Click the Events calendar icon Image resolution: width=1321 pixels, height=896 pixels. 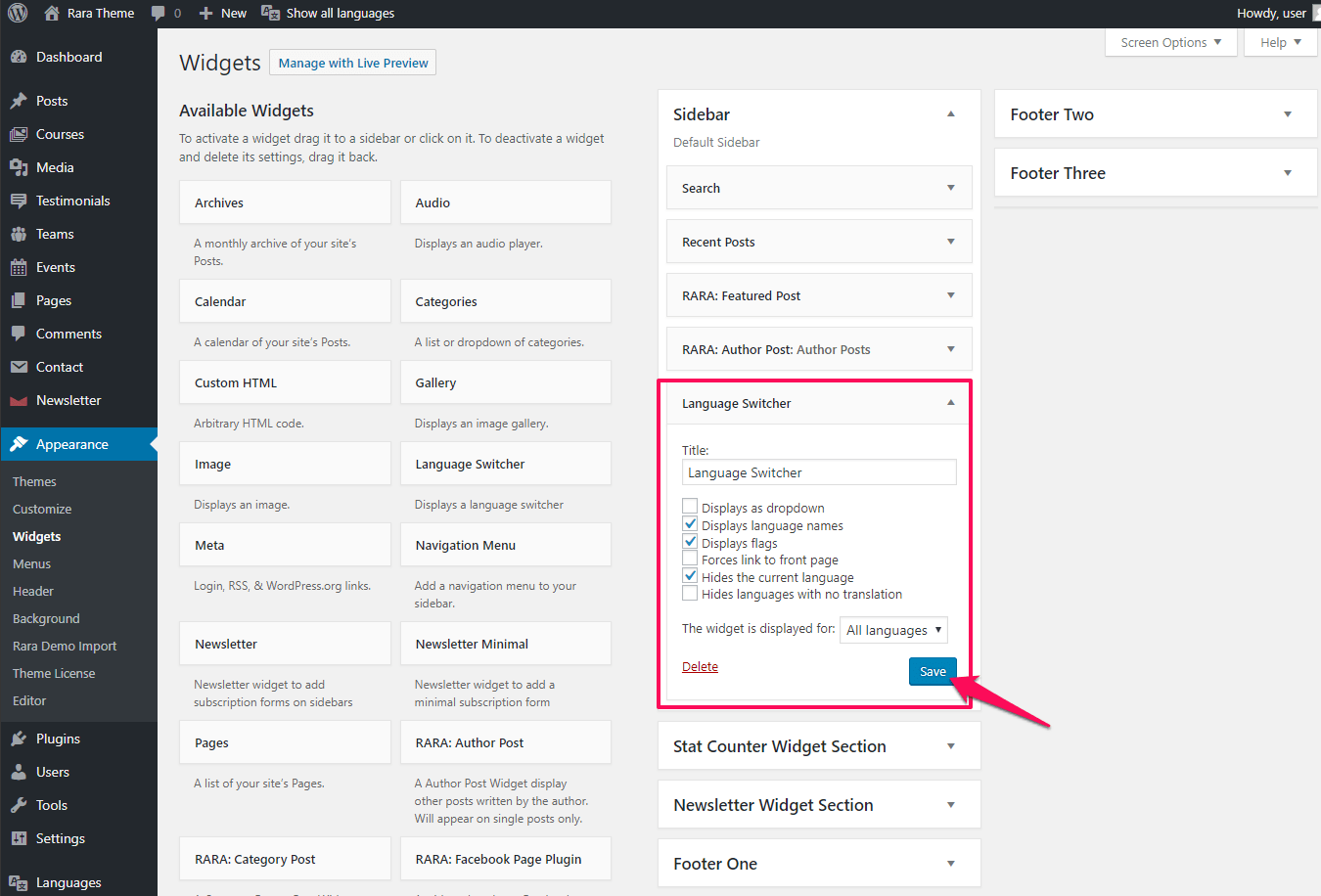coord(19,267)
